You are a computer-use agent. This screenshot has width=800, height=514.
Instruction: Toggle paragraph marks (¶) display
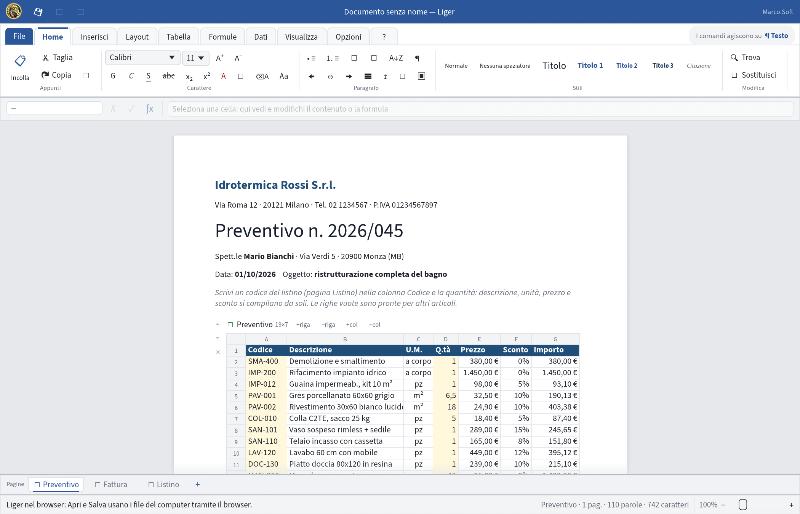(417, 58)
